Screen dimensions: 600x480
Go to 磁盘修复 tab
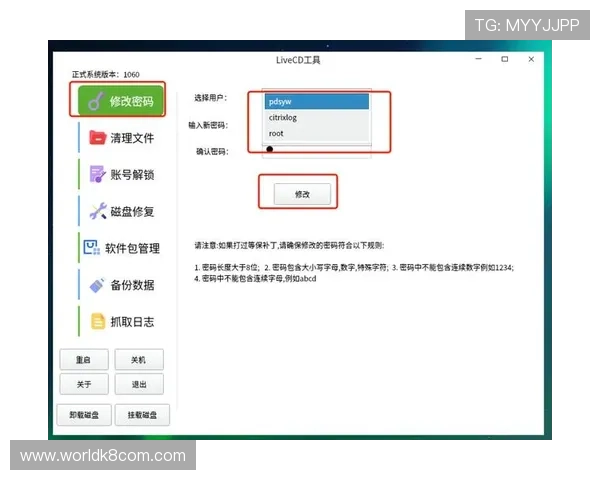click(122, 211)
